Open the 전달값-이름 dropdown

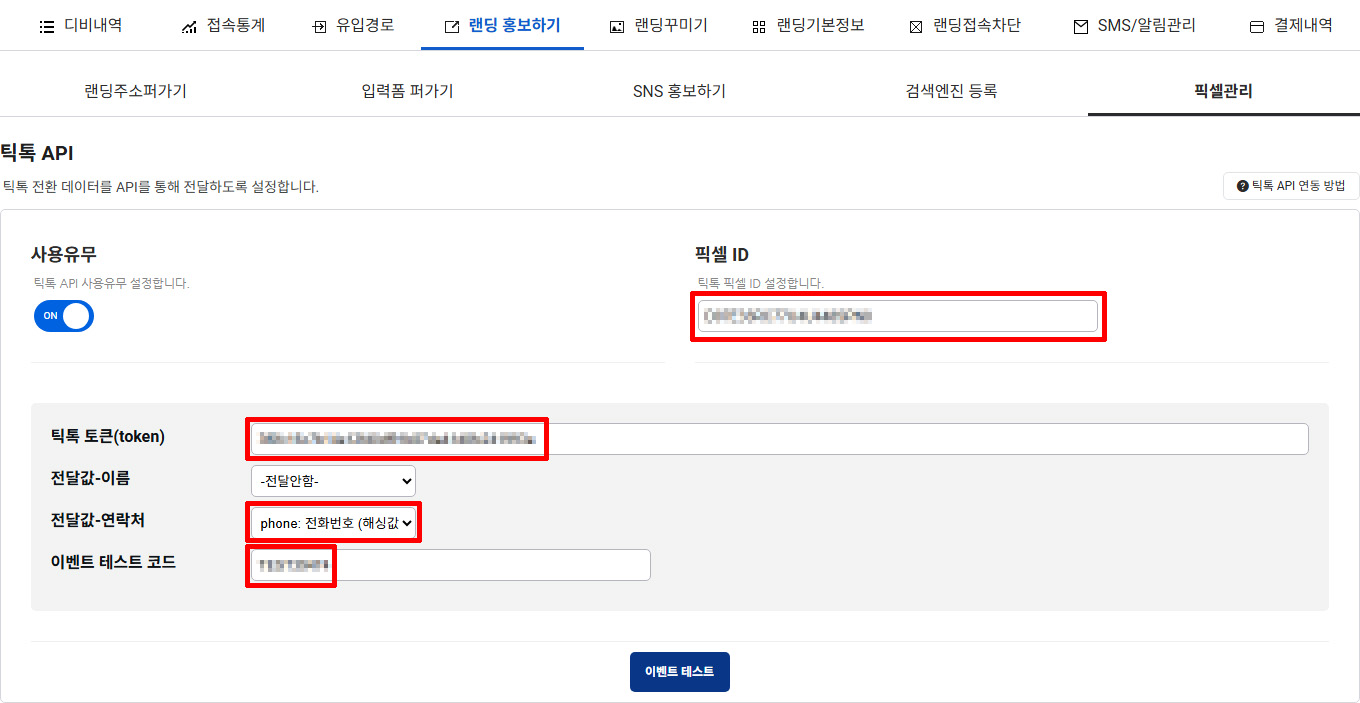point(333,481)
